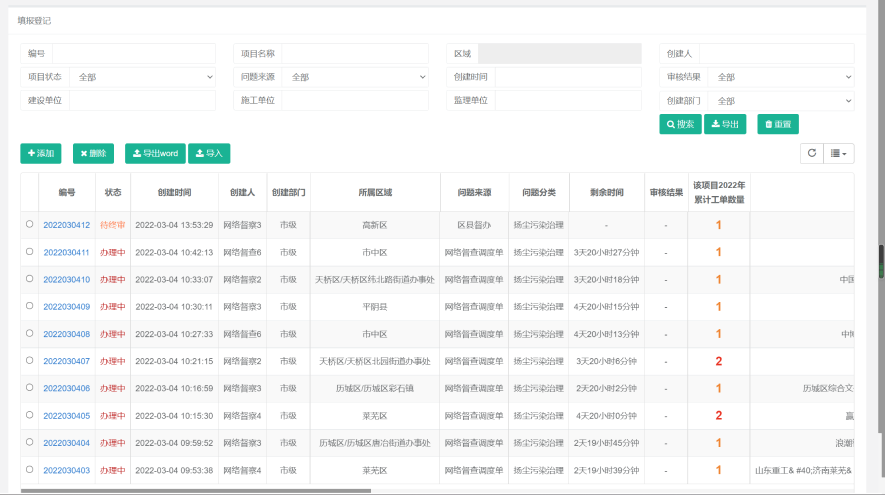
Task: Click the 删除 delete button
Action: (x=92, y=153)
